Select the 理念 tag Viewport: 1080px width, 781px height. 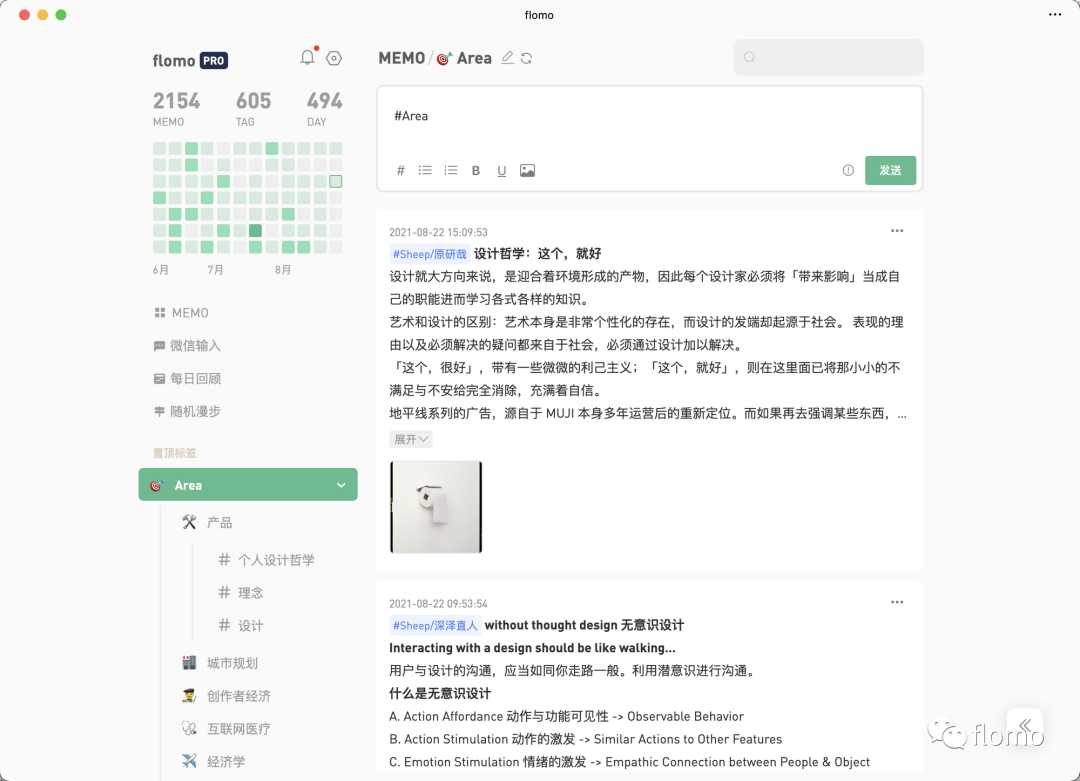click(240, 593)
